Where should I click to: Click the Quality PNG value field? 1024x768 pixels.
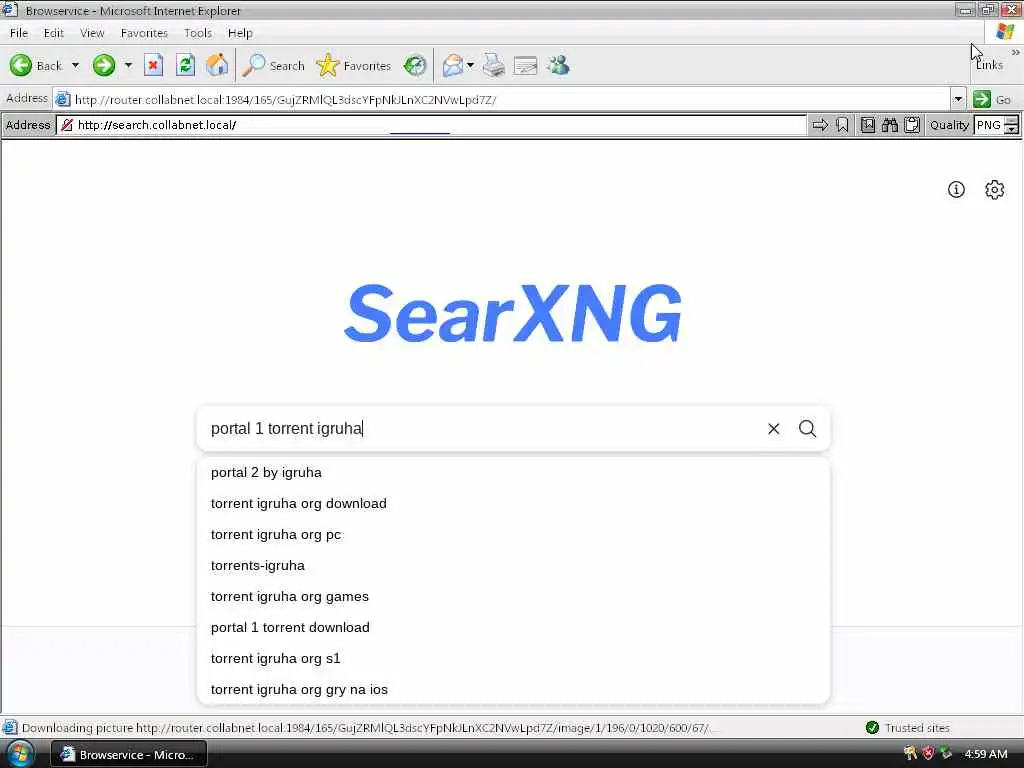(989, 125)
